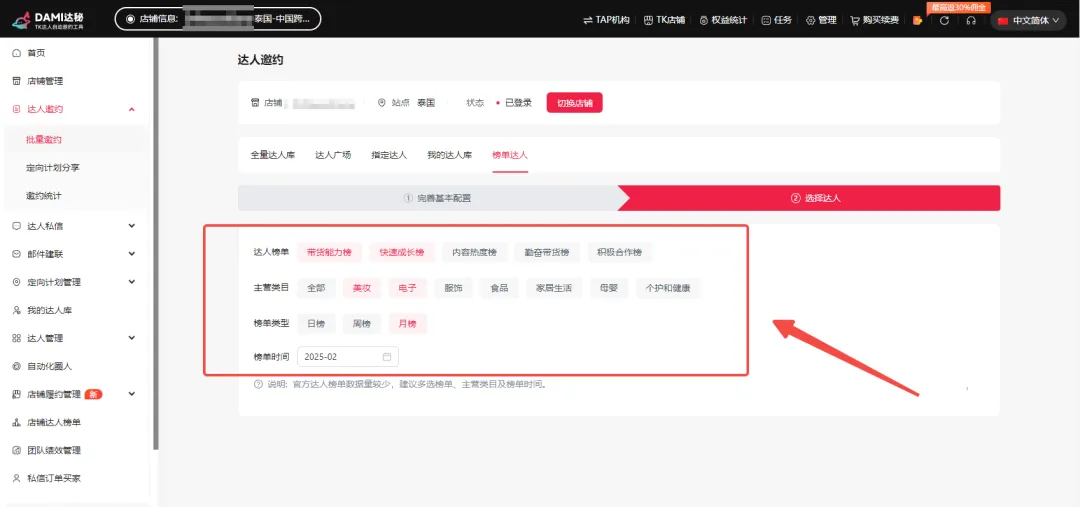Select the 月榜 ranking type
Viewport: 1080px width, 507px height.
408,324
